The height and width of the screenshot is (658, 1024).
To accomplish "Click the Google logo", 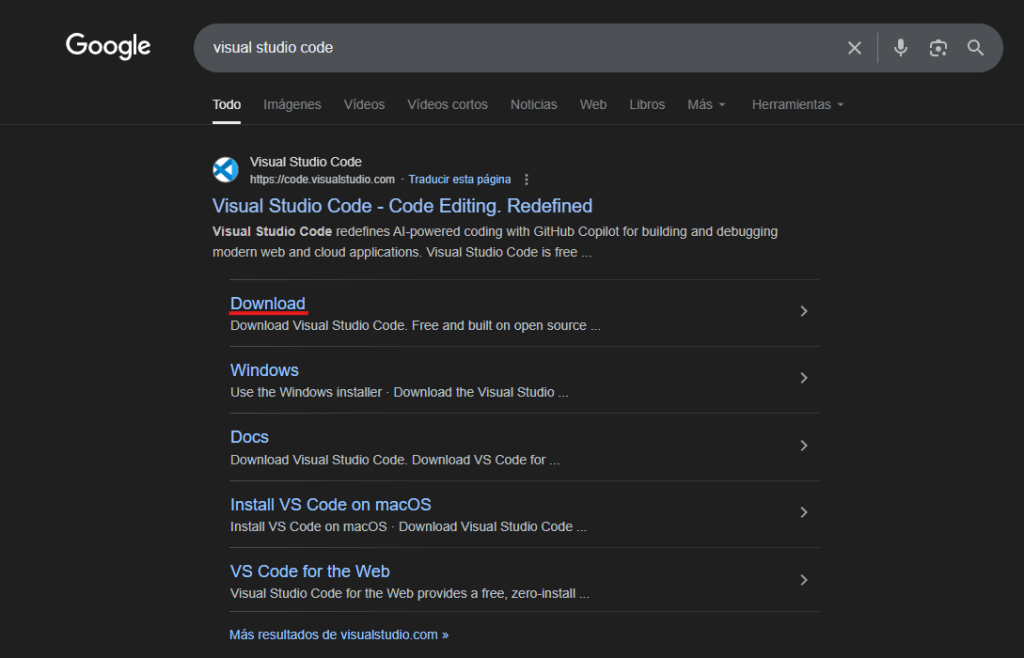I will pyautogui.click(x=108, y=46).
